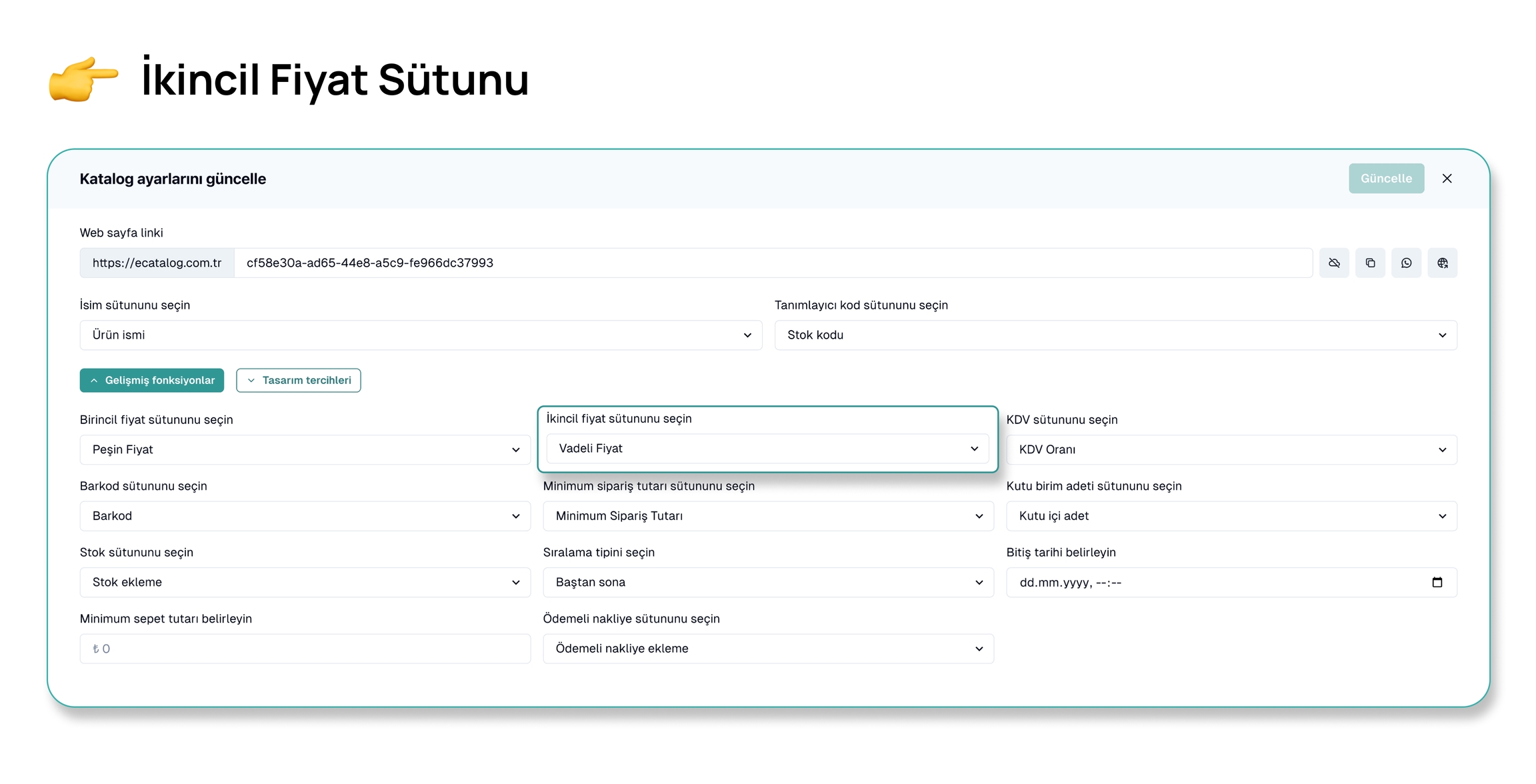This screenshot has height=784, width=1536.
Task: Open the calendar picker icon in Bitiş tarihi
Action: tap(1437, 582)
